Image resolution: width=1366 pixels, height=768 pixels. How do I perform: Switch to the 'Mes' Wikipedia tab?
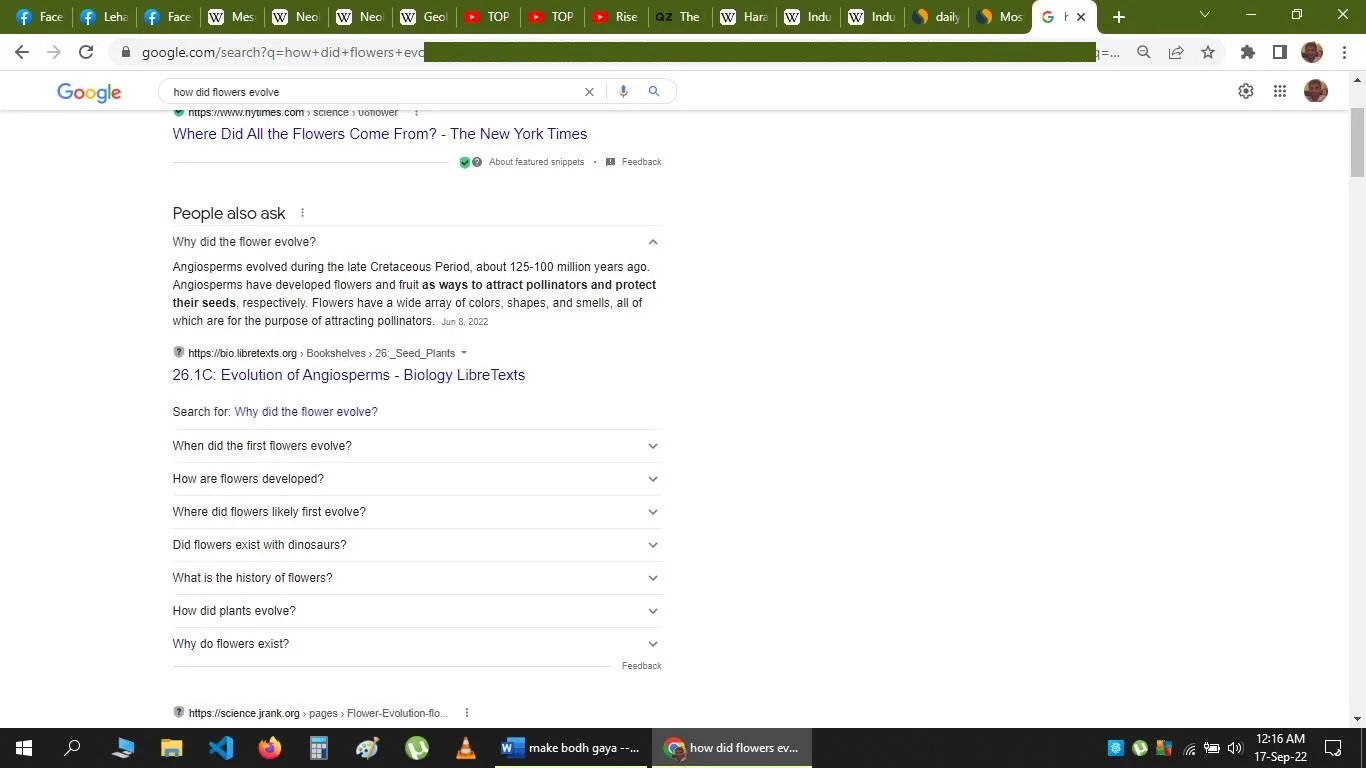coord(232,17)
